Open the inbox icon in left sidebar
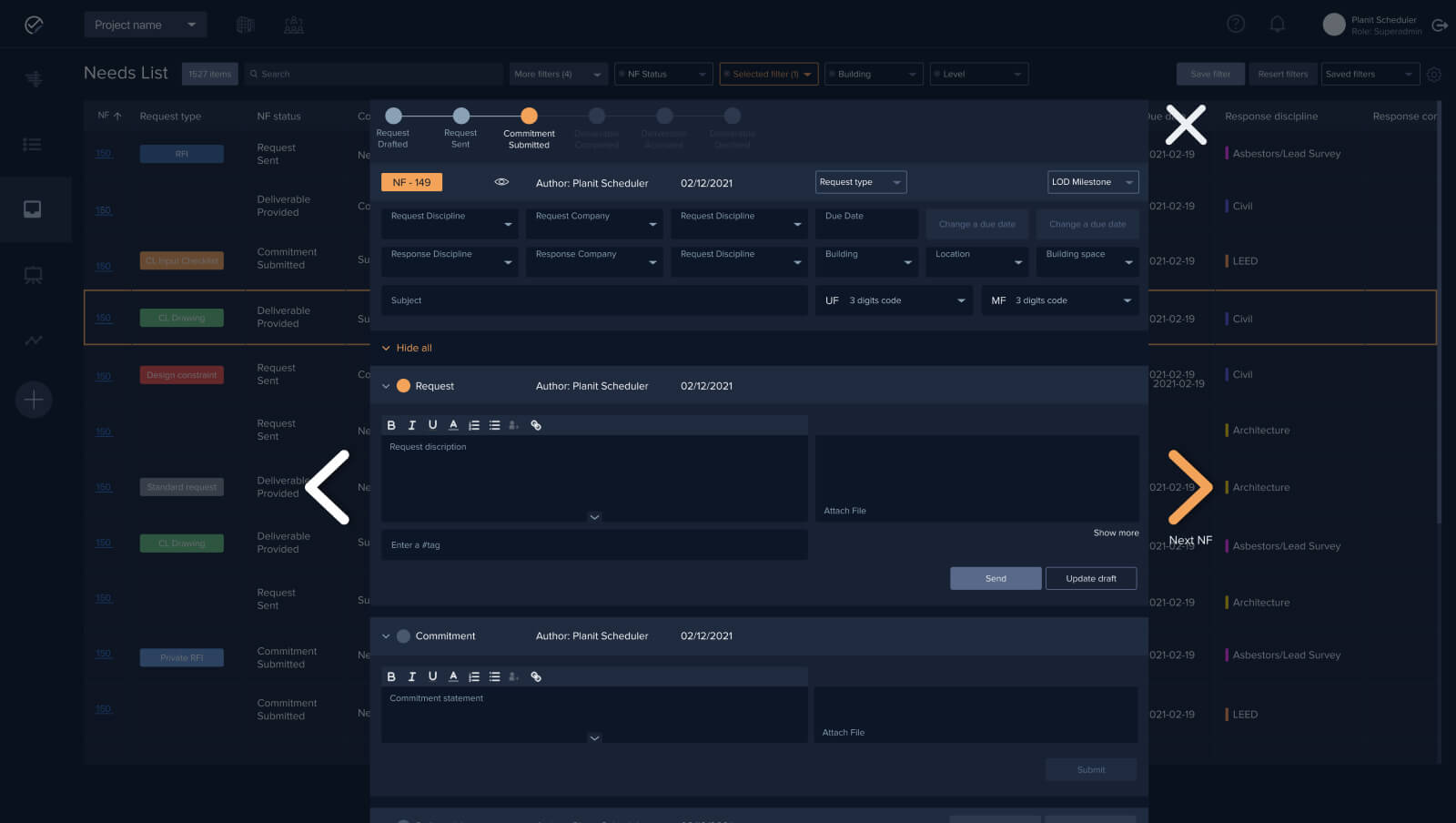Screen dimensions: 1456x823 coord(33,209)
